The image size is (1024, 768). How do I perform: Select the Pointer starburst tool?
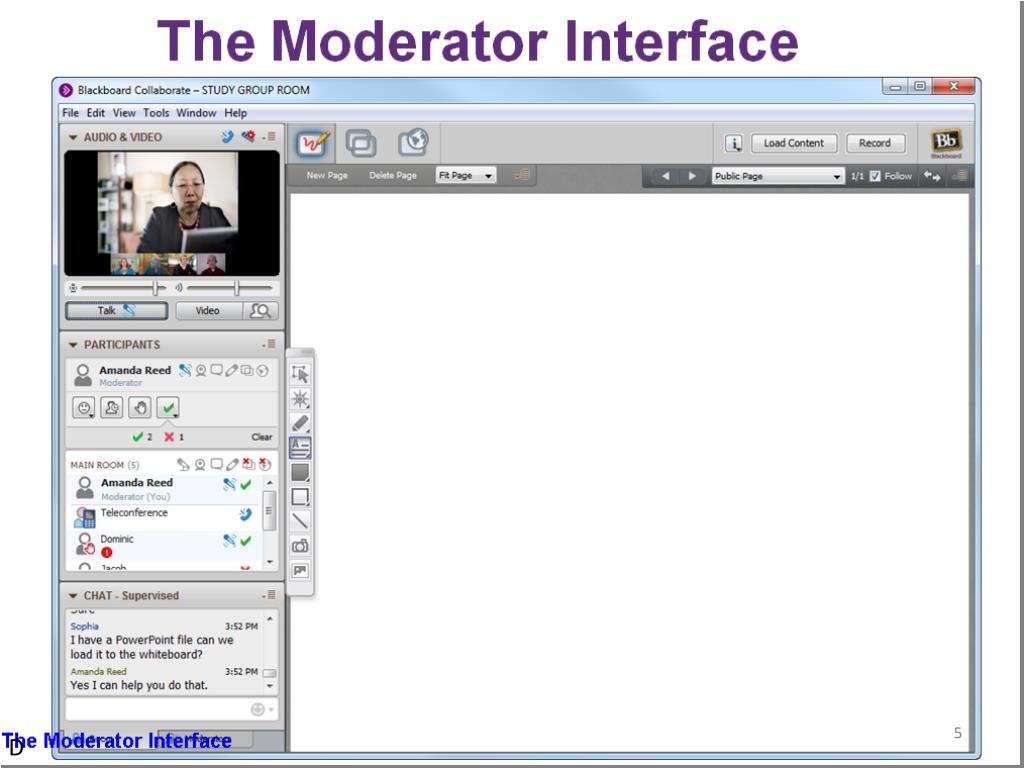tap(300, 398)
